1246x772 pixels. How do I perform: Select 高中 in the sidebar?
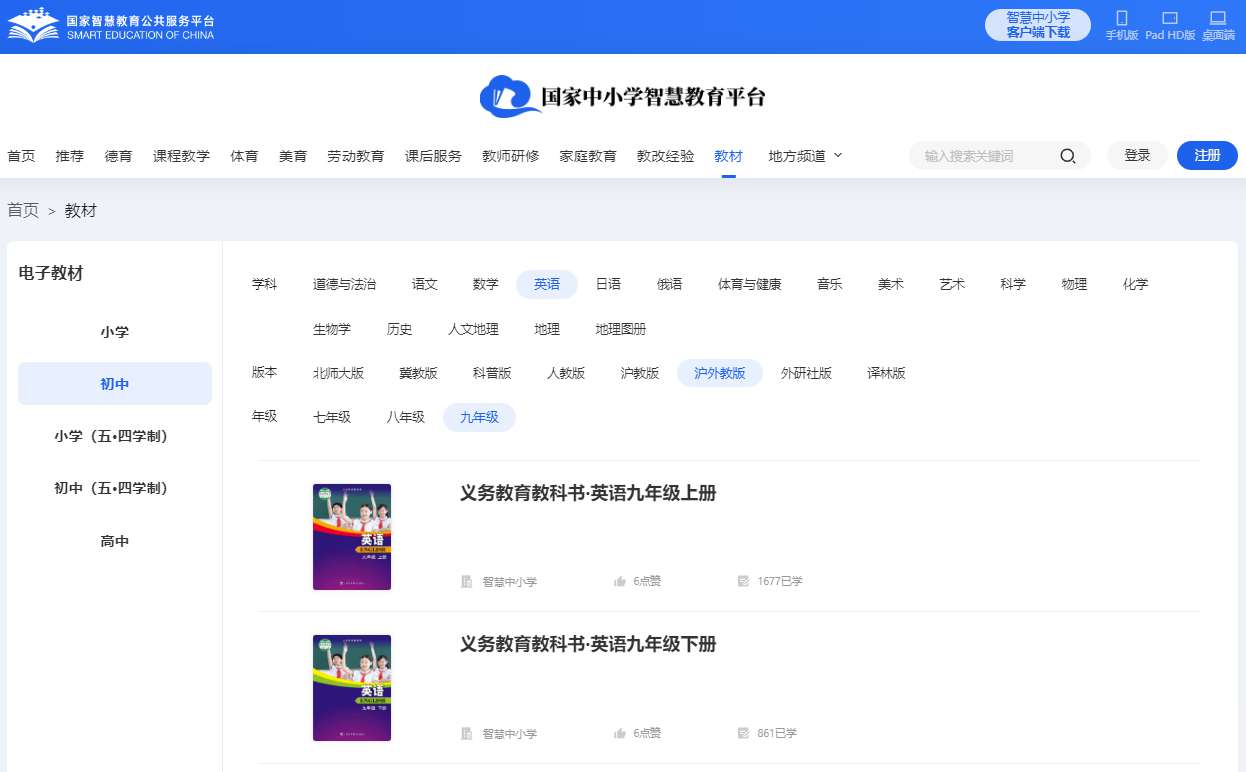click(x=115, y=541)
